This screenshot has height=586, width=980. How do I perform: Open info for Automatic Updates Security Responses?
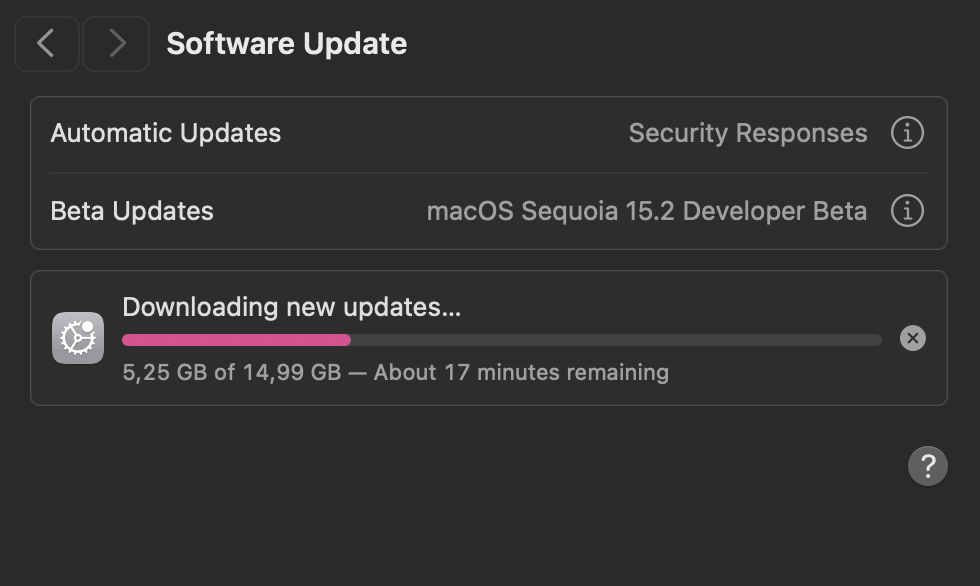point(907,132)
